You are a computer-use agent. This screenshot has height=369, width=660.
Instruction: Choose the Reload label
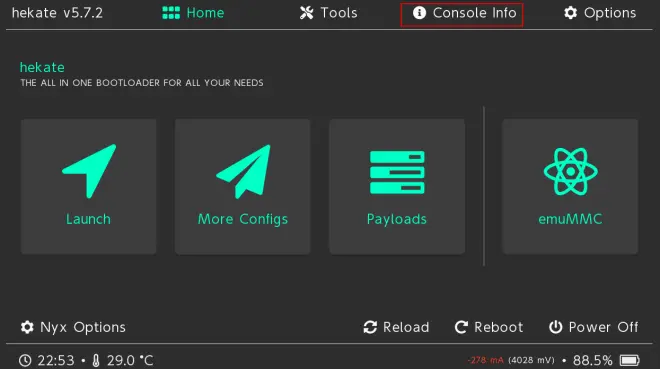coord(406,327)
